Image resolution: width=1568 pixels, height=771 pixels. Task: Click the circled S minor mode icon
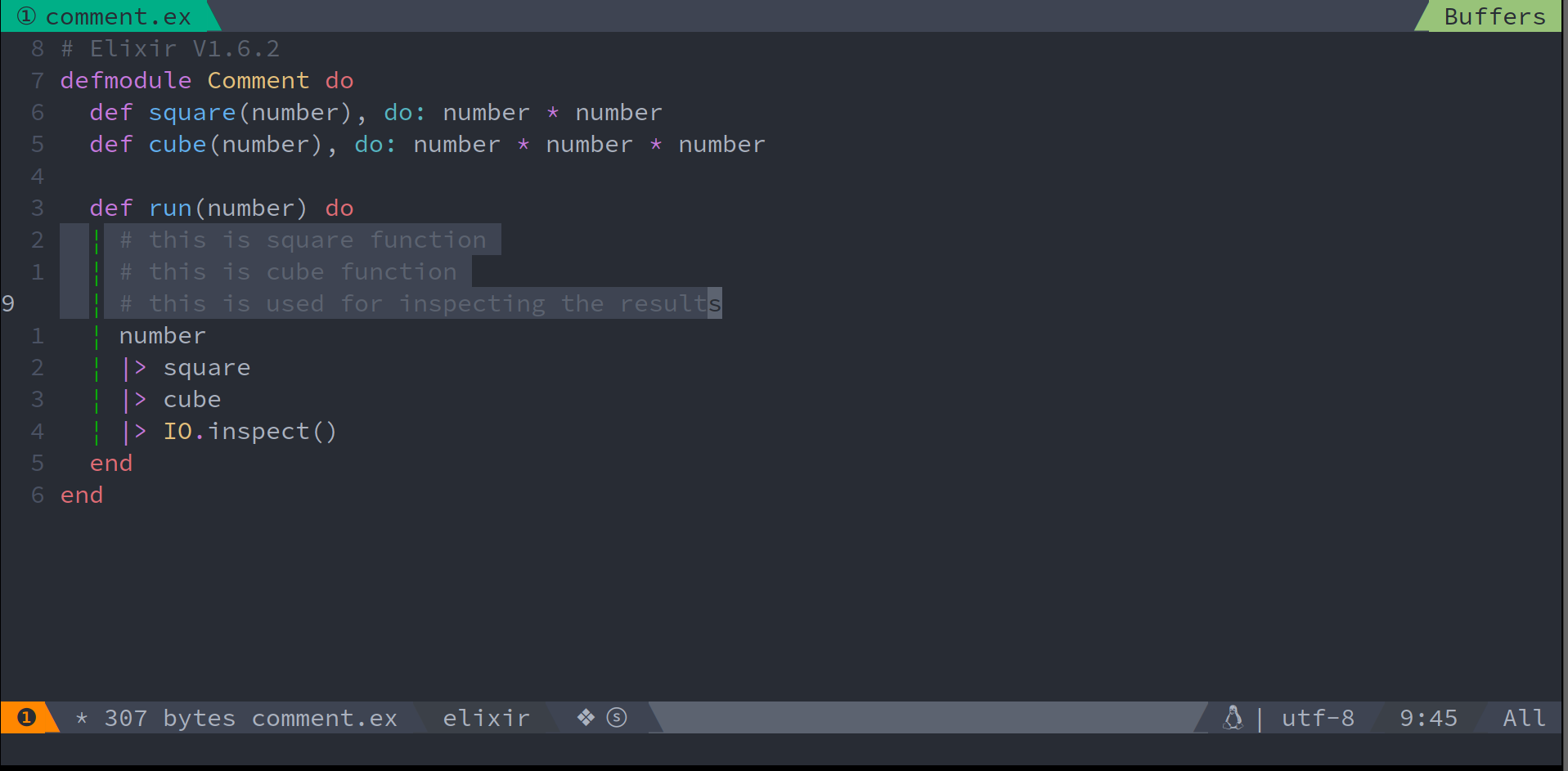pyautogui.click(x=617, y=718)
